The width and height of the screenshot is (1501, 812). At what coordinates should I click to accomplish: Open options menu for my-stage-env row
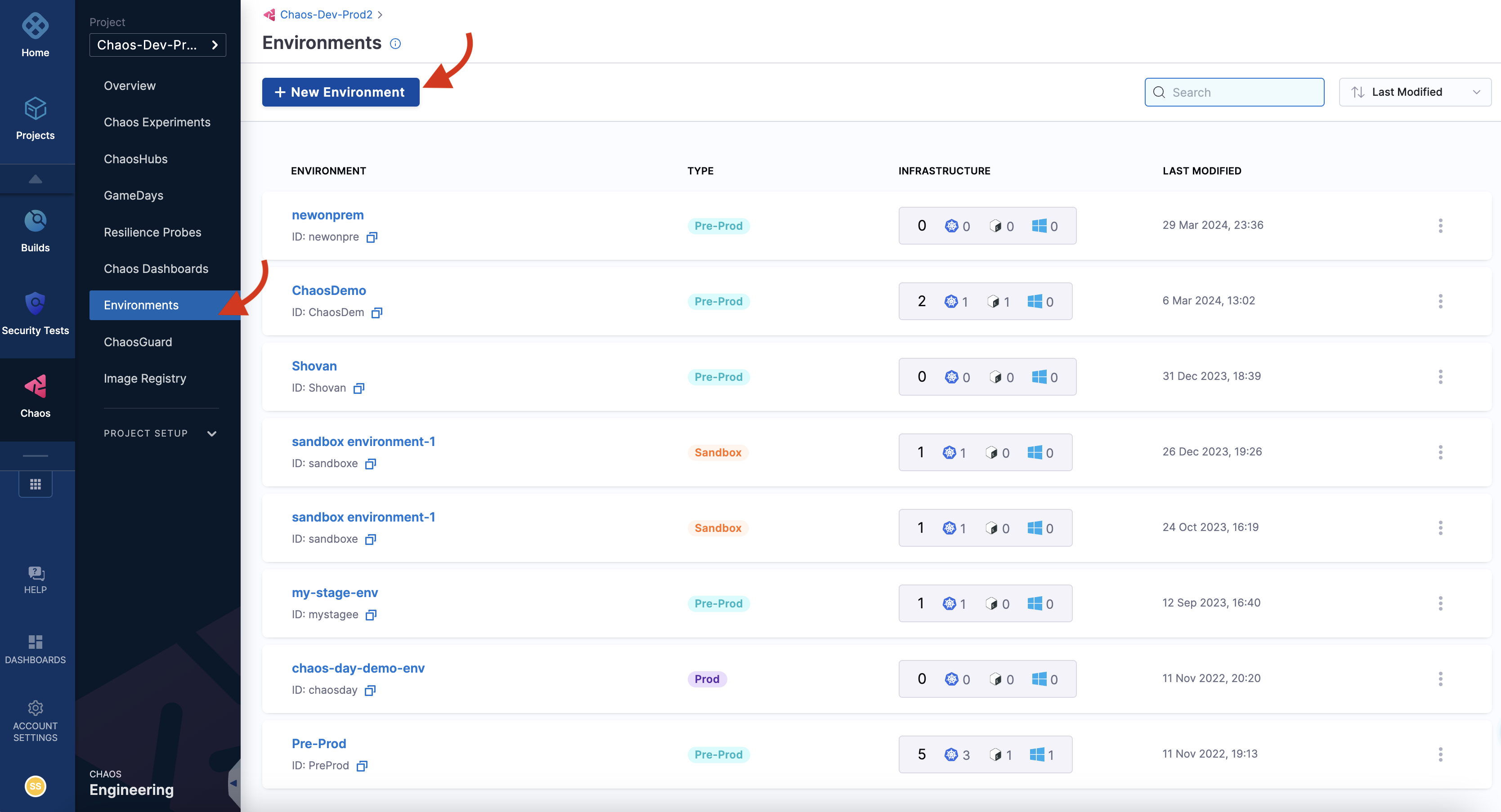click(x=1440, y=603)
